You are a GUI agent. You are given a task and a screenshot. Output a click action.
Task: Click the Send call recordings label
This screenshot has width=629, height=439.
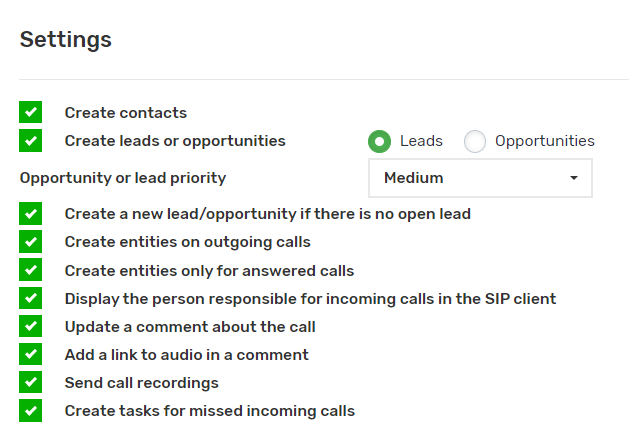click(141, 382)
